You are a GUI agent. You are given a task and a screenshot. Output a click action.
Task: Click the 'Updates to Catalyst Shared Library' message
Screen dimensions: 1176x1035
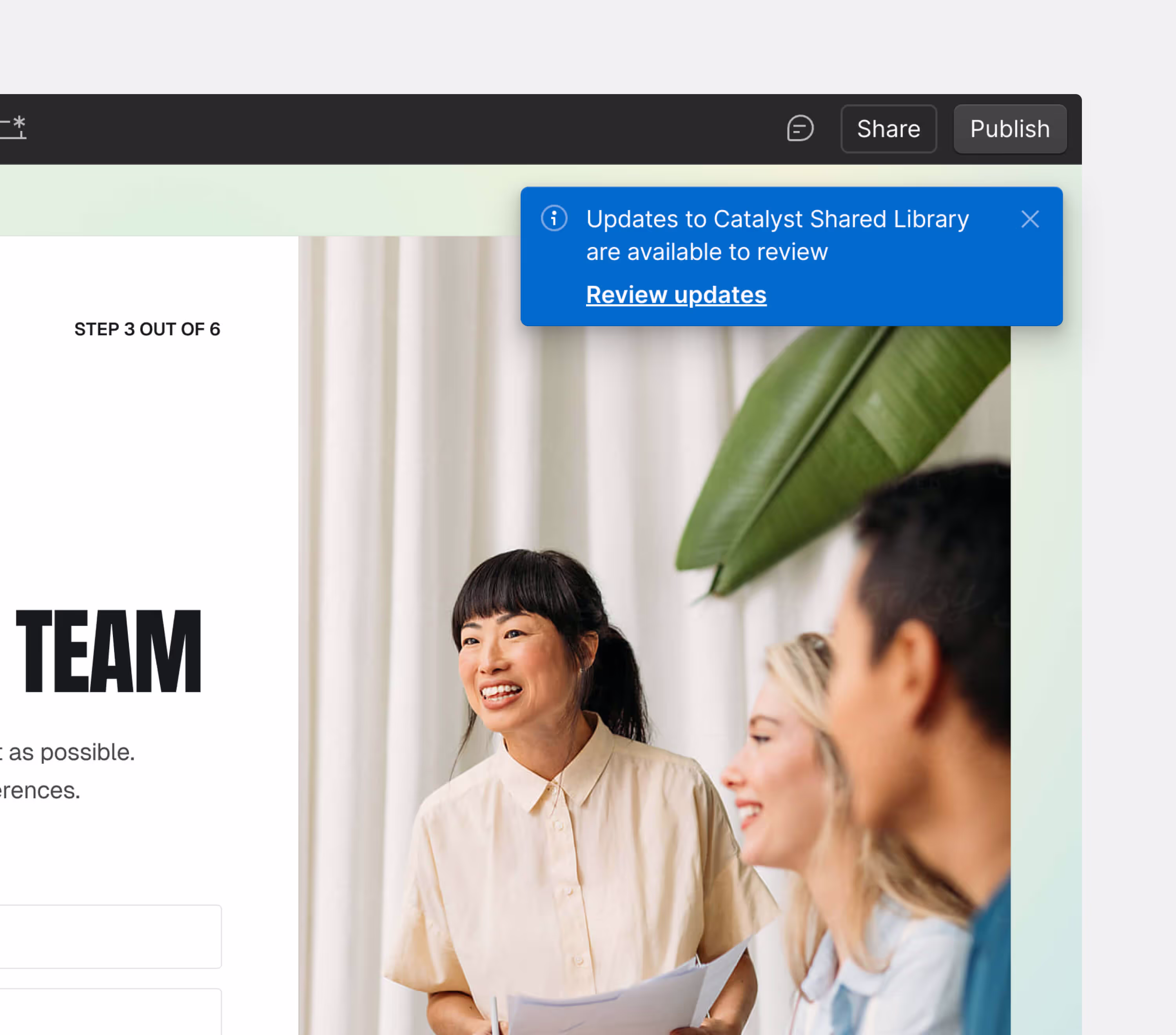[777, 235]
